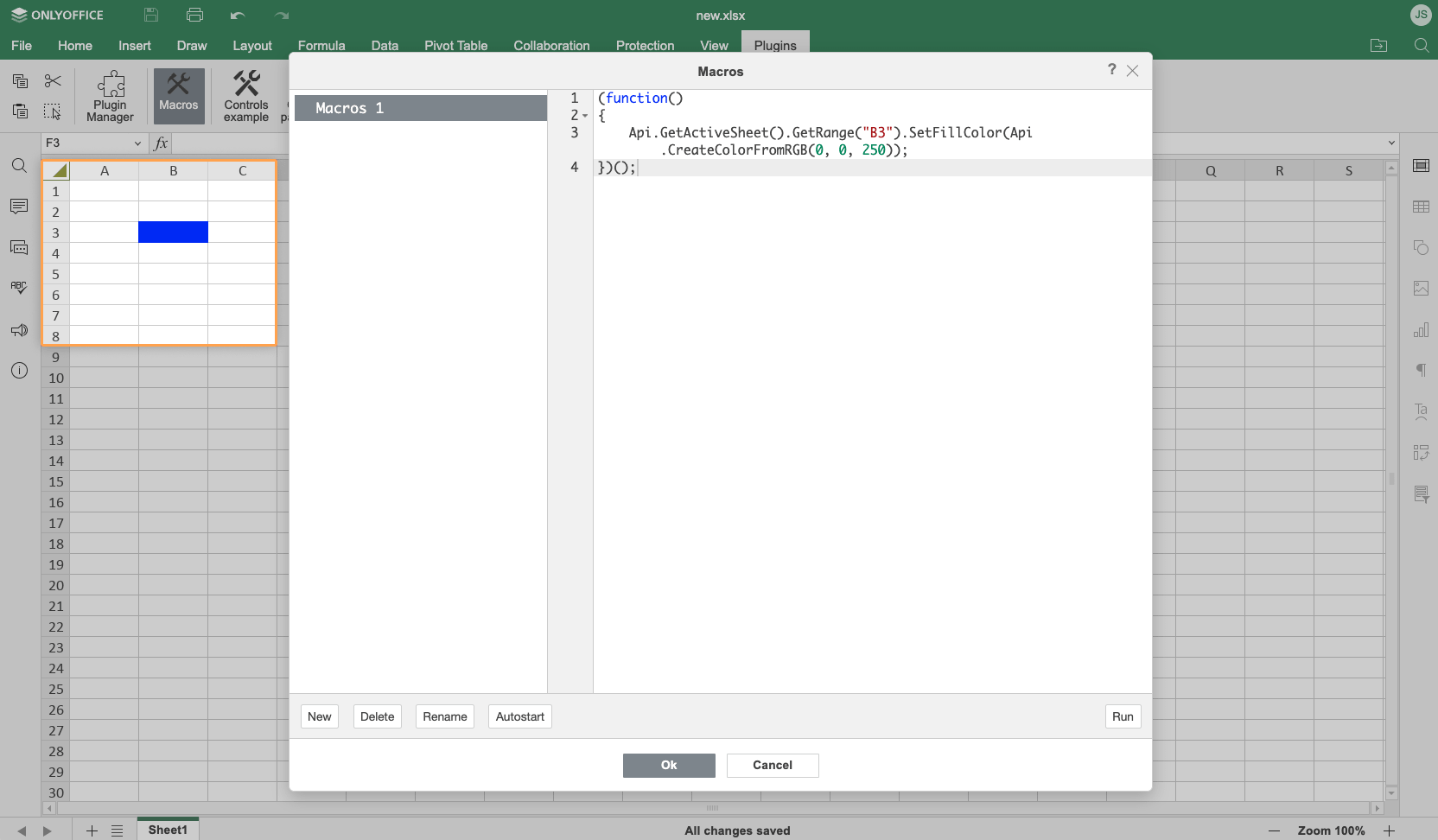Run the macro

[1123, 716]
